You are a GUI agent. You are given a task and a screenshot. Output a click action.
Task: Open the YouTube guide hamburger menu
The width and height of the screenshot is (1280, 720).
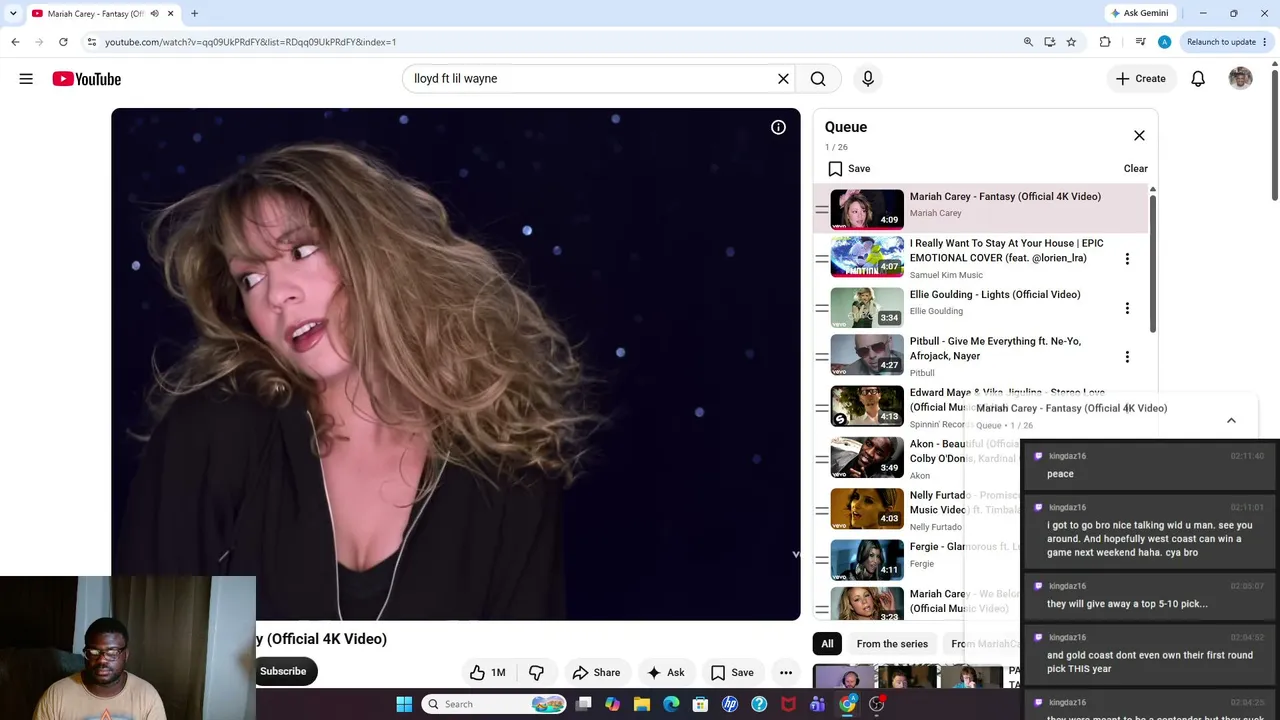[26, 79]
